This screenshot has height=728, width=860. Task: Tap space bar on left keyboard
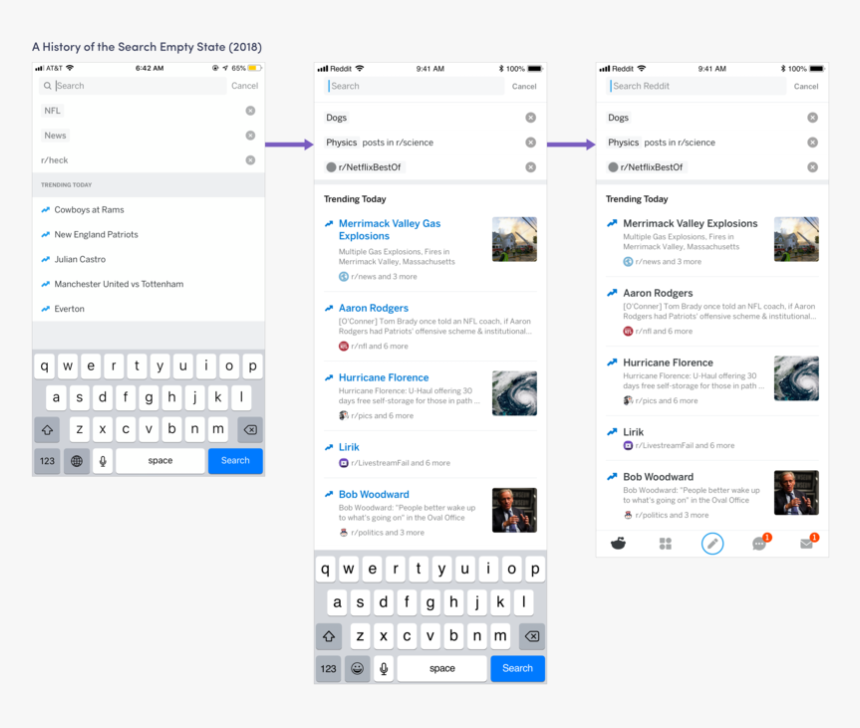pyautogui.click(x=160, y=461)
